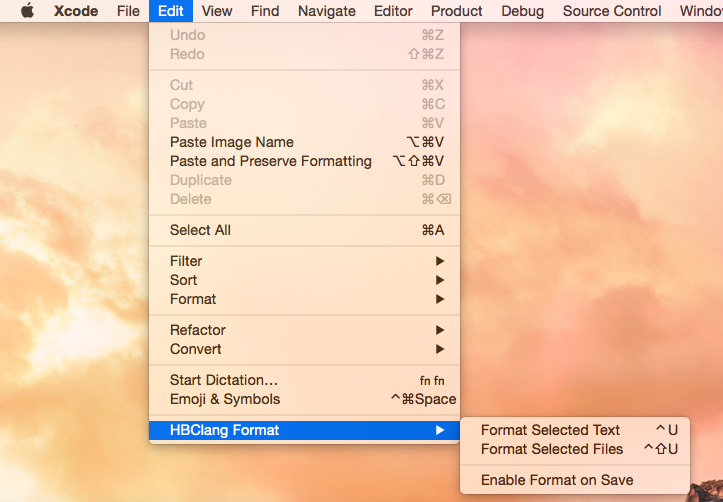Open the Product menu

(456, 11)
